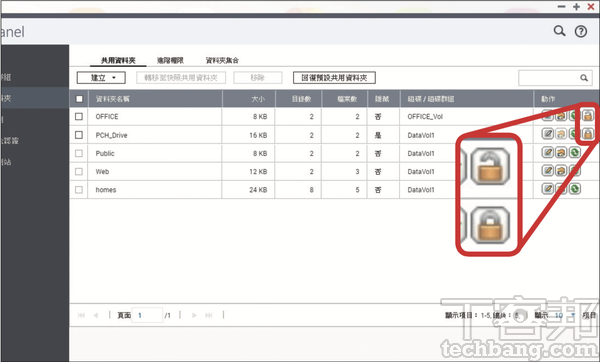Click the 回復預設共用資料夾 button
600x362 pixels.
pyautogui.click(x=334, y=78)
